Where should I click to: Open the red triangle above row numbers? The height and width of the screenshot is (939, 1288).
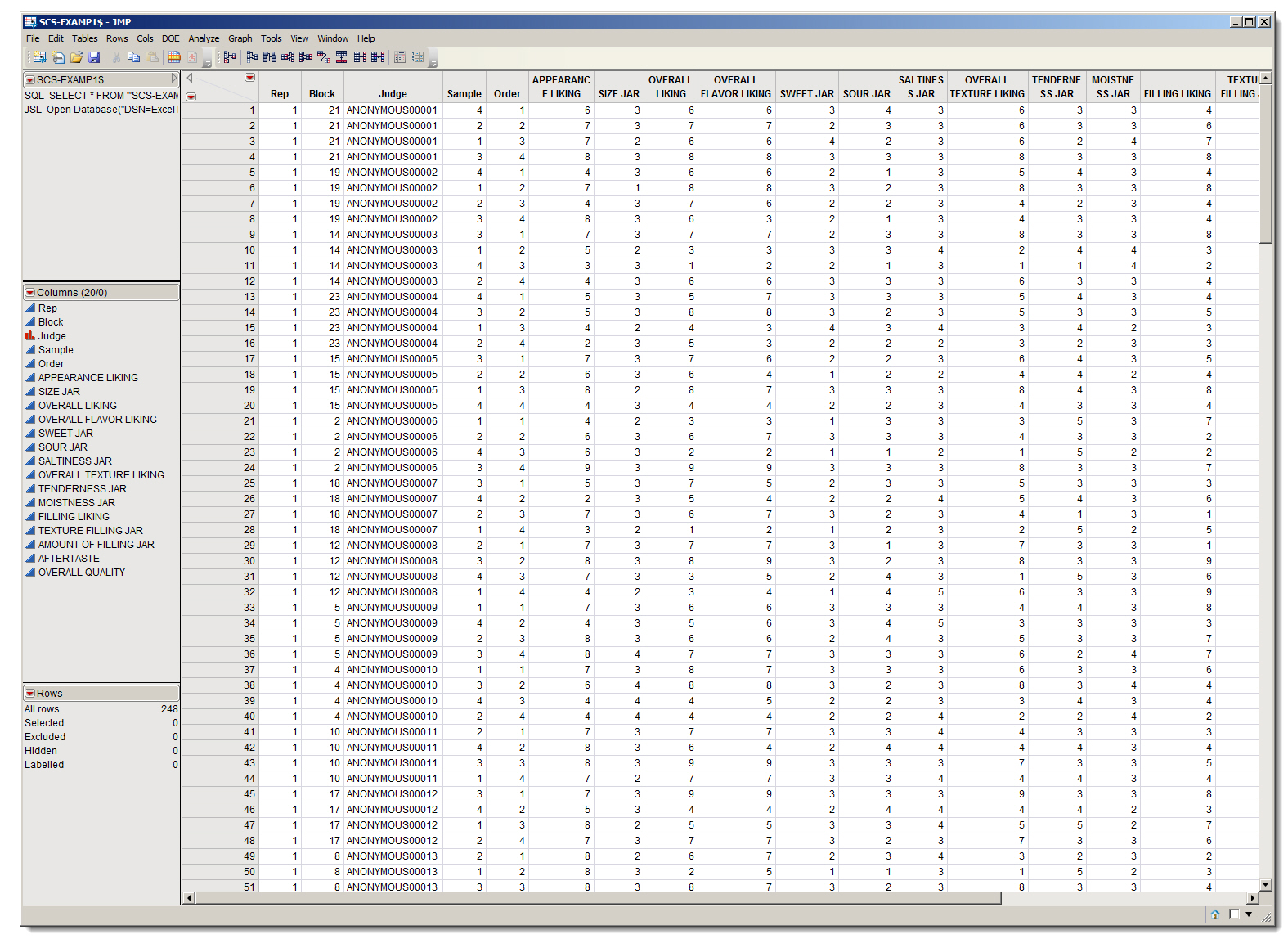point(191,97)
